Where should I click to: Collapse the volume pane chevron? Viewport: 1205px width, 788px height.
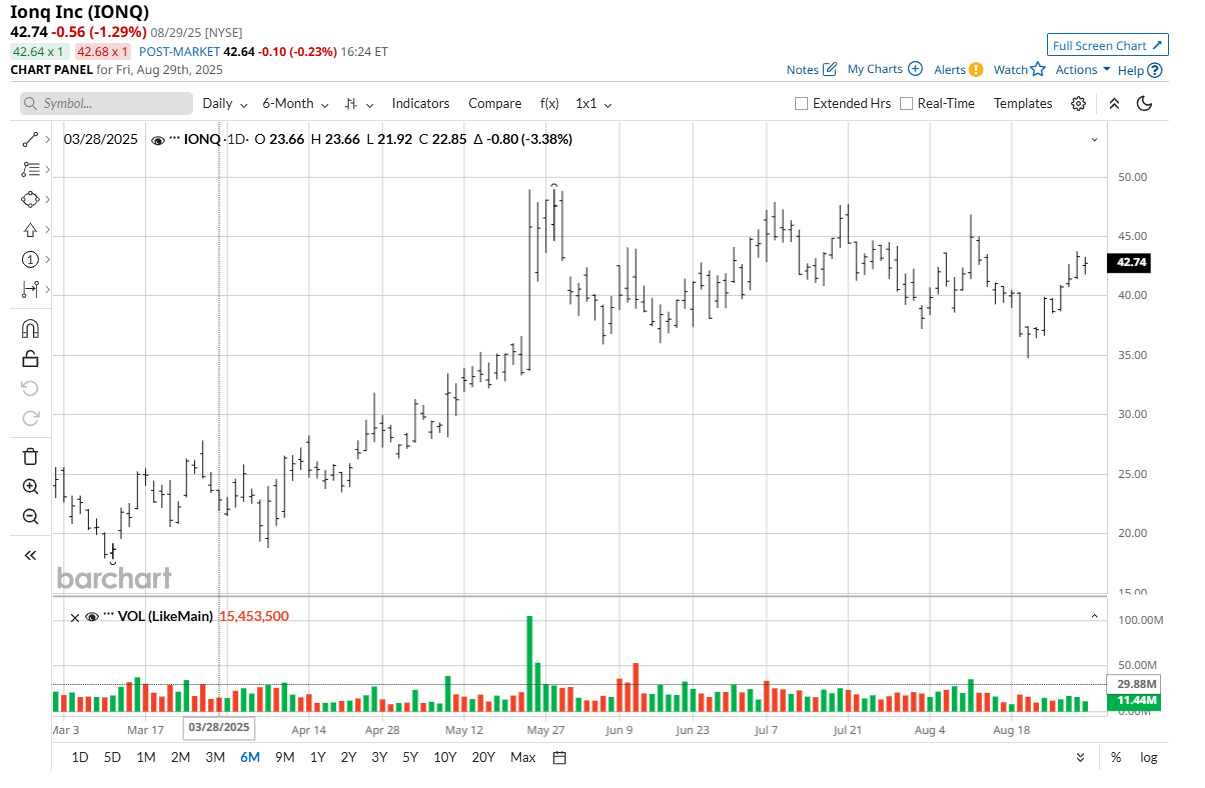(1094, 617)
